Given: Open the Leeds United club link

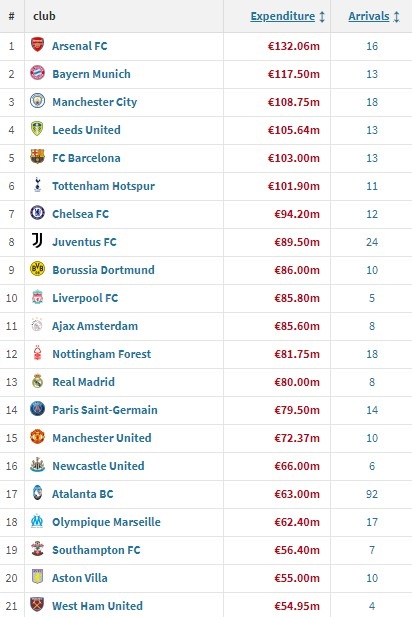Looking at the screenshot, I should point(86,130).
